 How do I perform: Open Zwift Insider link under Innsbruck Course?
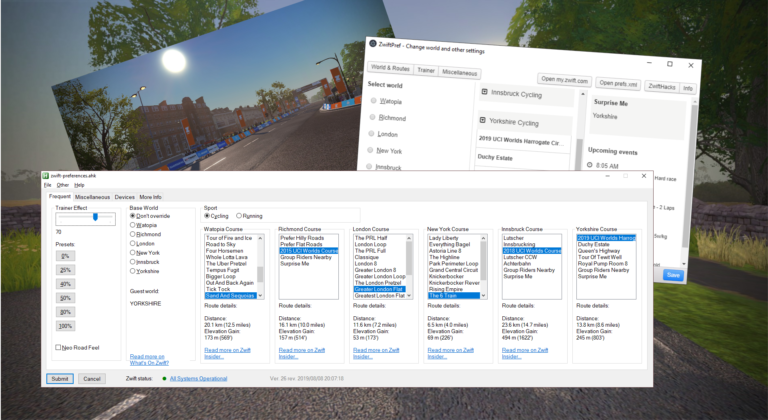[525, 353]
